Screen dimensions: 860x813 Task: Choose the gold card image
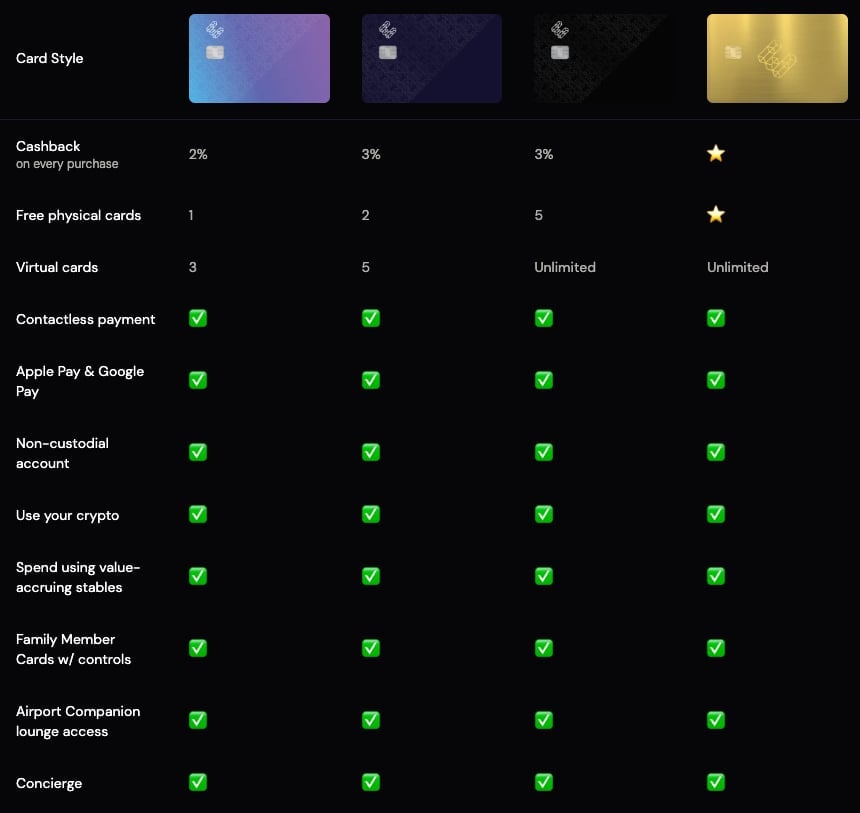pyautogui.click(x=777, y=58)
